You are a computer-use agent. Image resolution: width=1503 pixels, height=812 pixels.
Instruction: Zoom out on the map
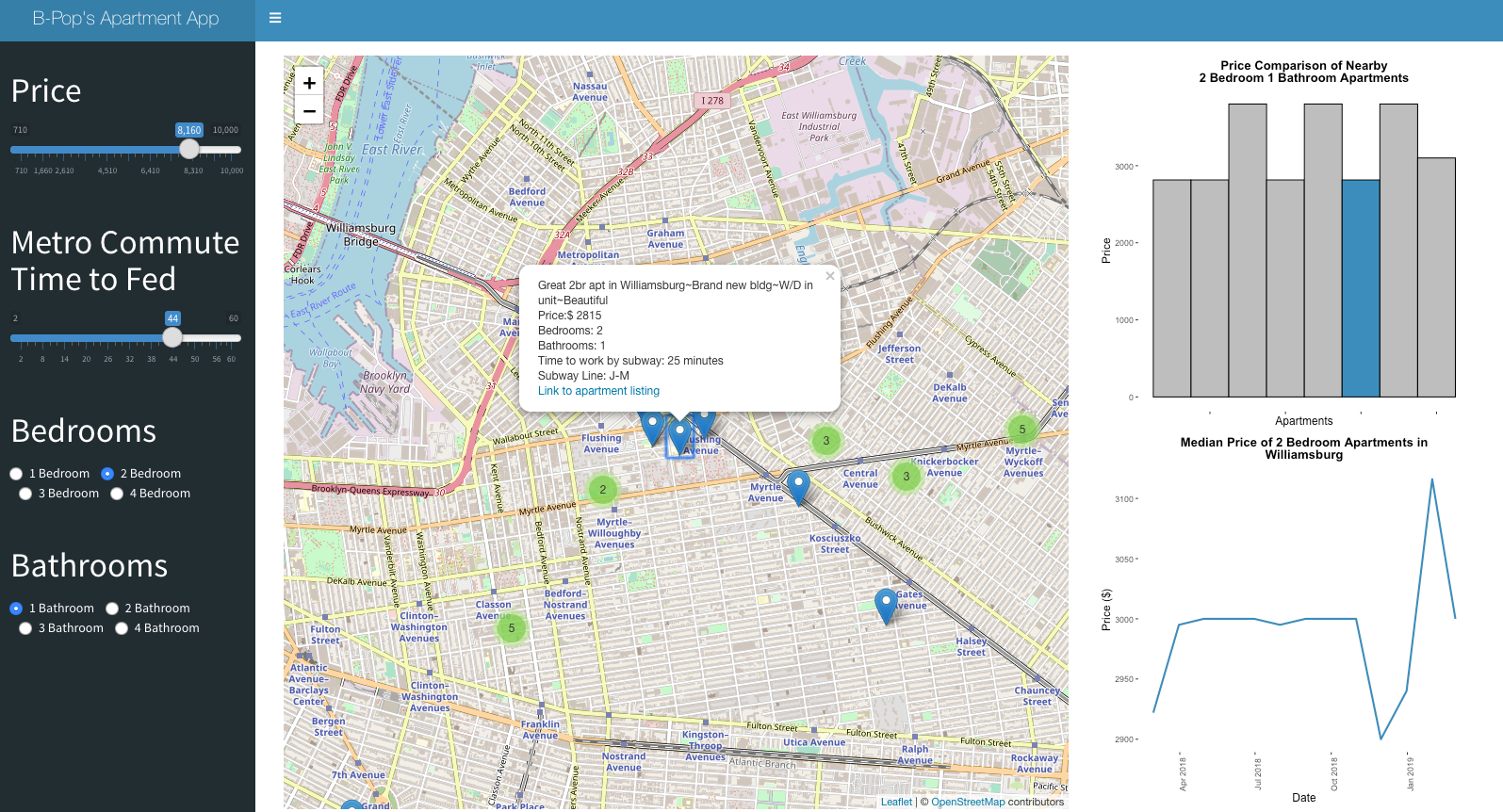(x=309, y=110)
